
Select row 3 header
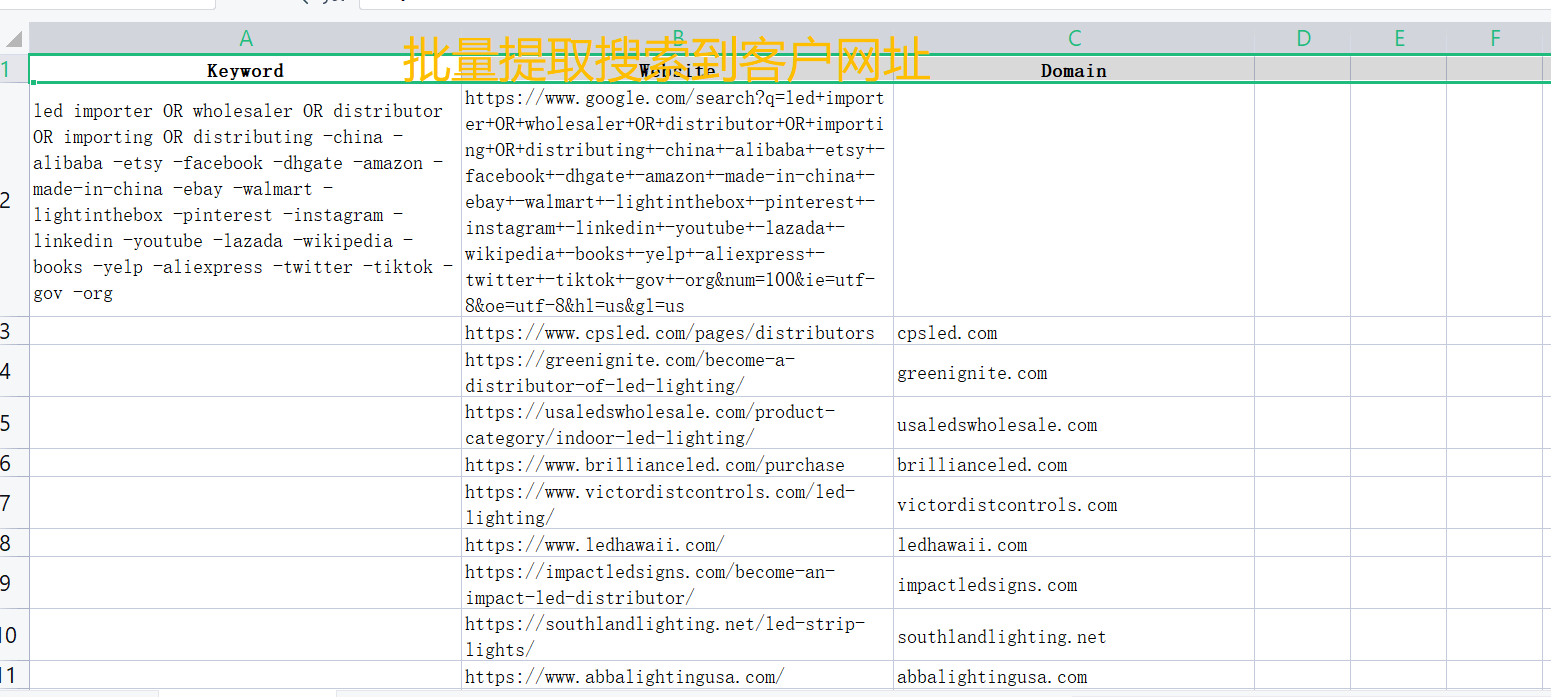14,331
